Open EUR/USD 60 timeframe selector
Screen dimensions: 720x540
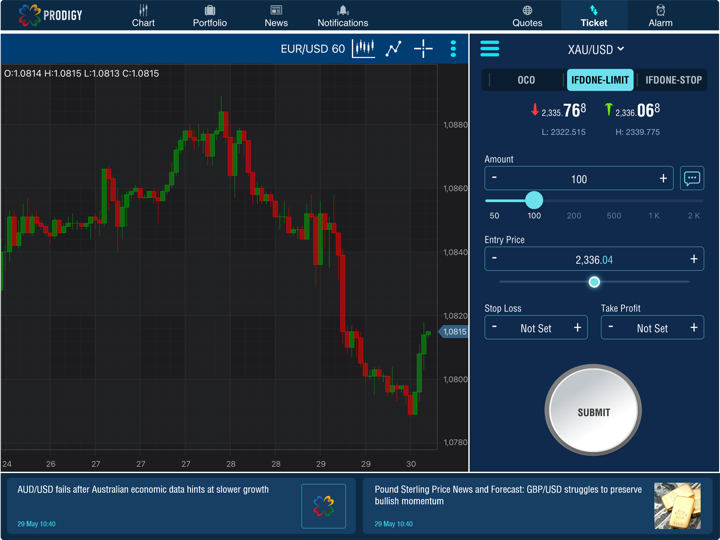coord(312,49)
